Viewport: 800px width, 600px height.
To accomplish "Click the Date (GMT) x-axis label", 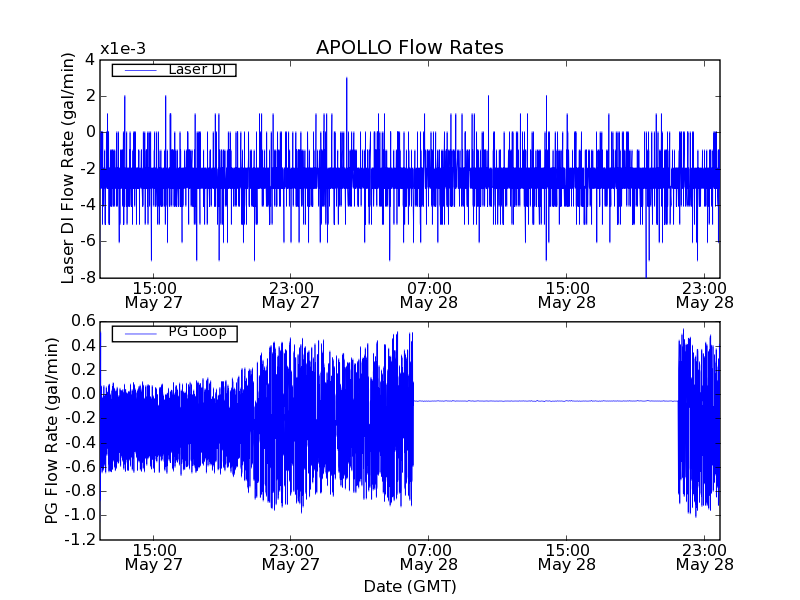I will coord(409,586).
